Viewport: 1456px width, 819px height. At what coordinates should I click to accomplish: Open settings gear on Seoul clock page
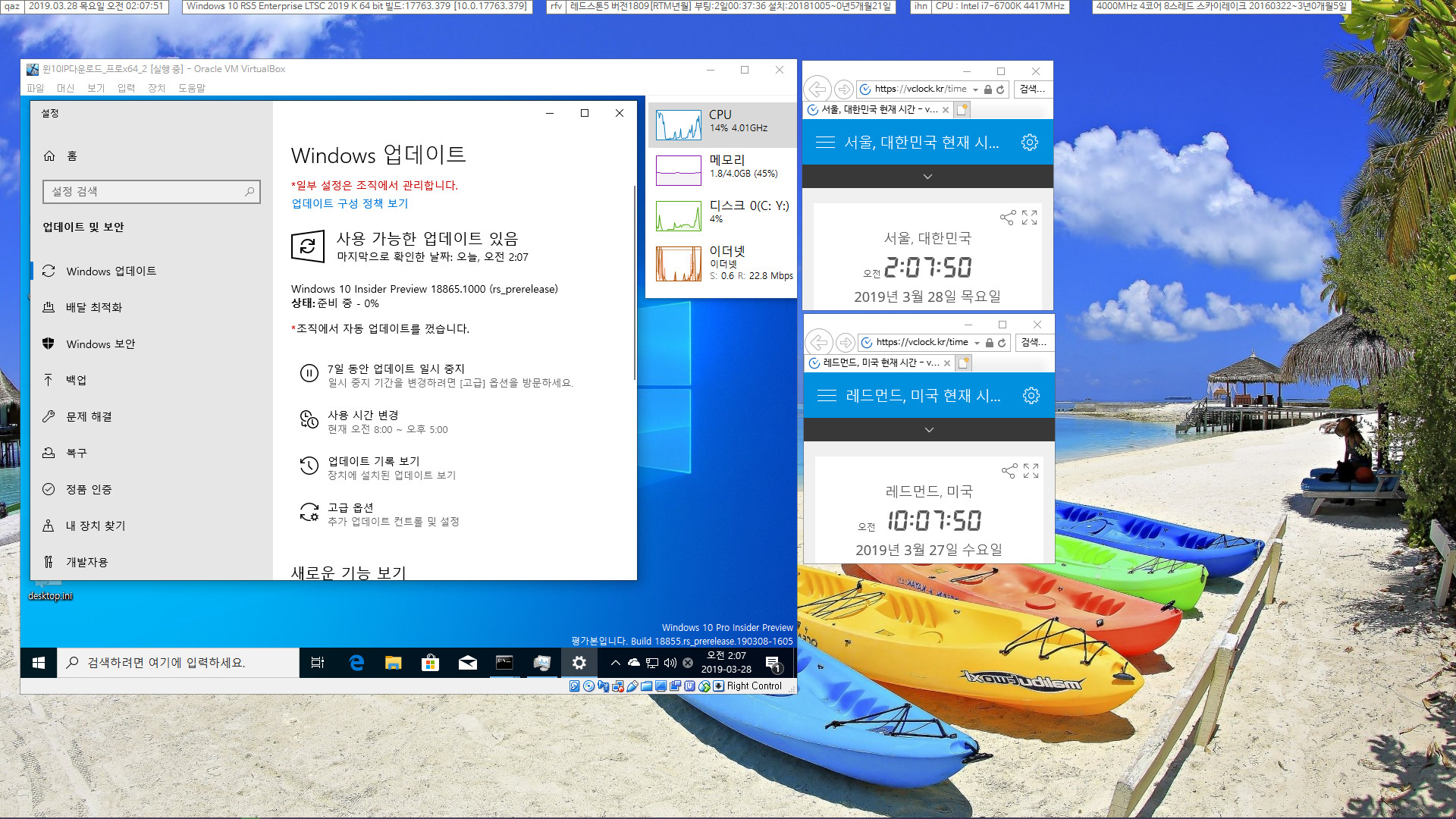1029,142
